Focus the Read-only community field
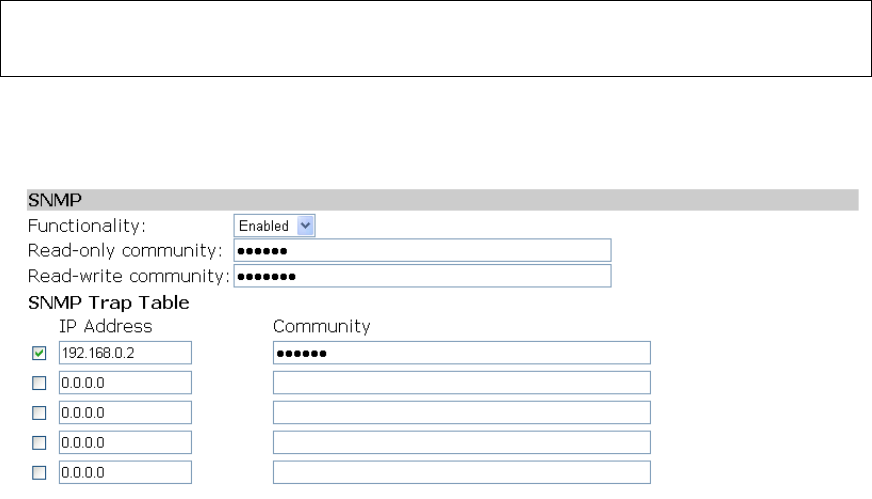Viewport: 872px width, 499px height. coord(422,250)
